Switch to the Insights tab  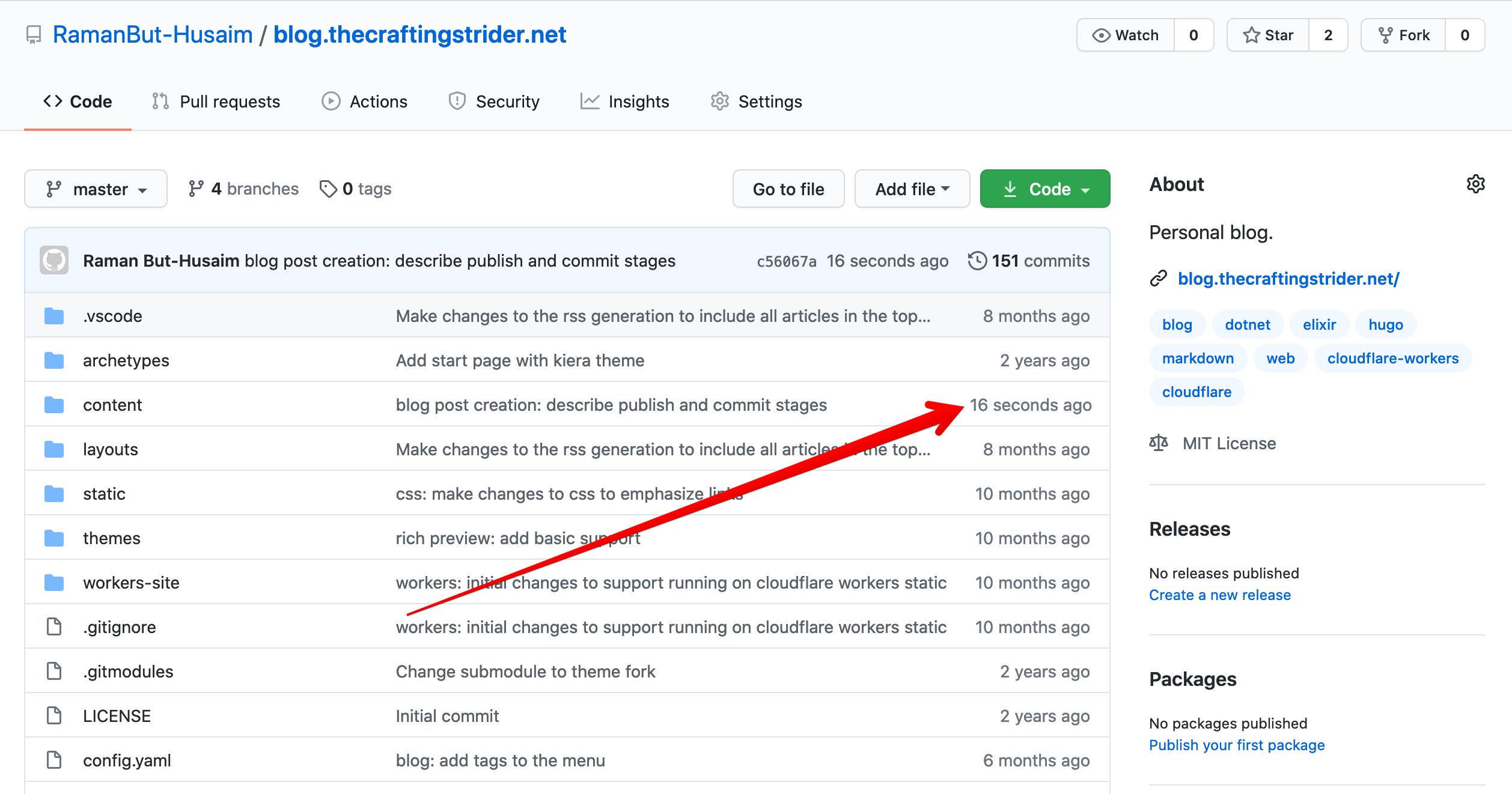[x=625, y=102]
